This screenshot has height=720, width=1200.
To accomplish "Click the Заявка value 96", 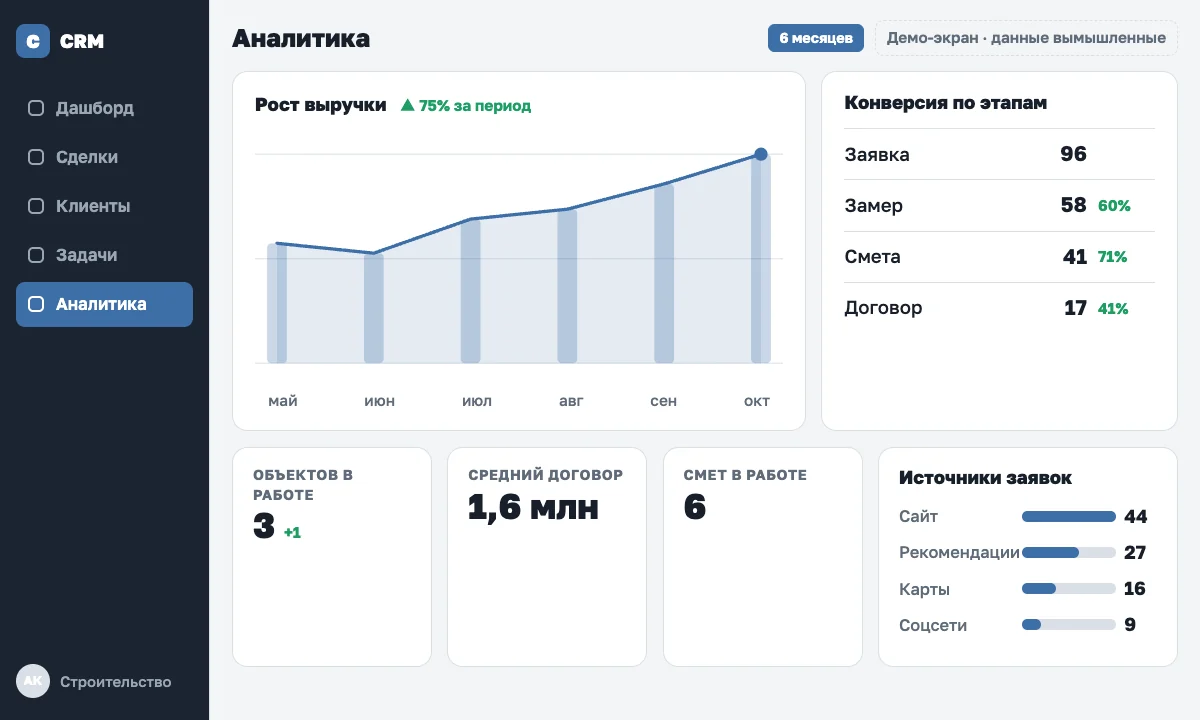I will pyautogui.click(x=1073, y=154).
